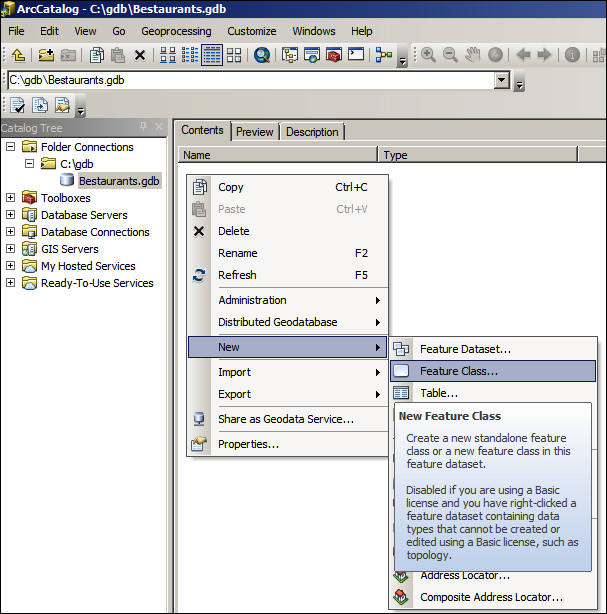
Task: Open Properties... from context menu
Action: (x=288, y=444)
